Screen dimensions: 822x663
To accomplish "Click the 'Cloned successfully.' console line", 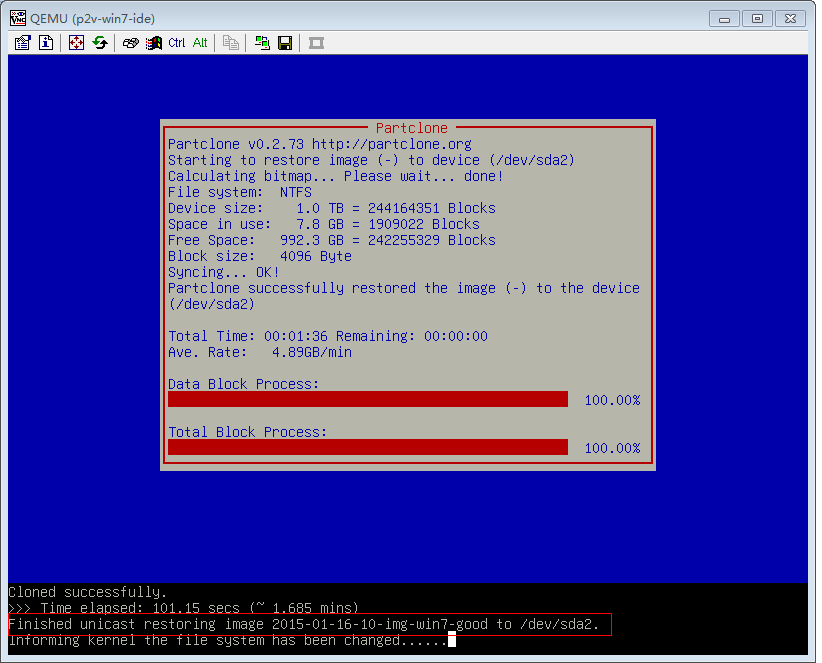I will [88, 592].
